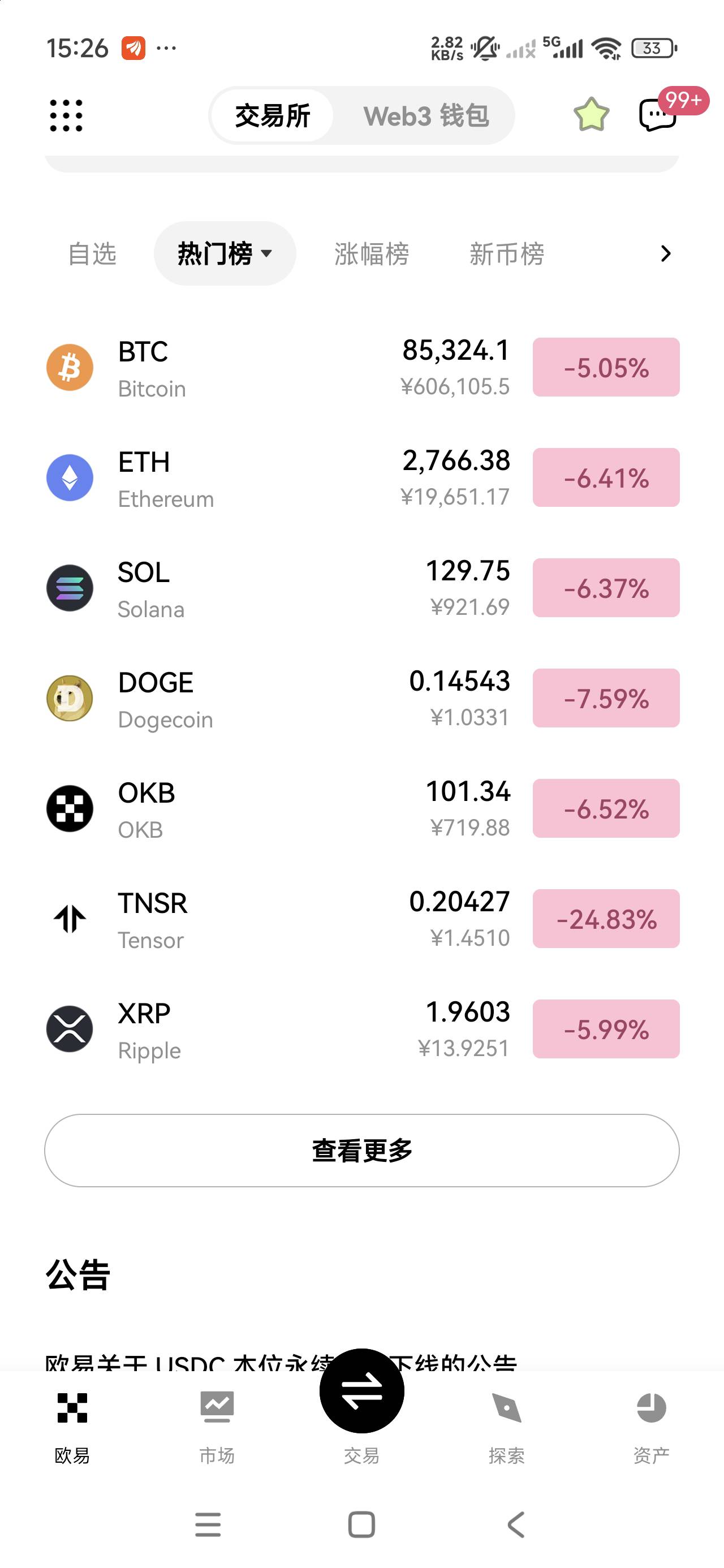This screenshot has height=1568, width=724.
Task: Open the 市场 market chart icon
Action: click(x=217, y=1408)
